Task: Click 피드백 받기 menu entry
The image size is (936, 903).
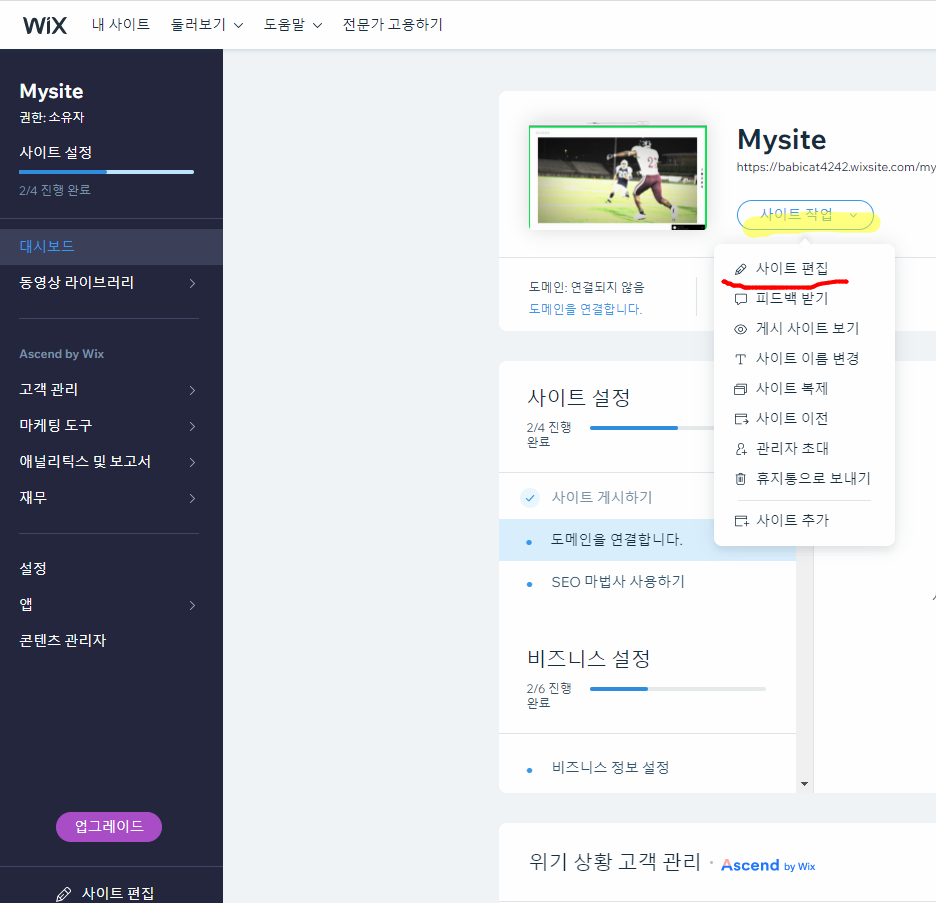Action: point(804,298)
